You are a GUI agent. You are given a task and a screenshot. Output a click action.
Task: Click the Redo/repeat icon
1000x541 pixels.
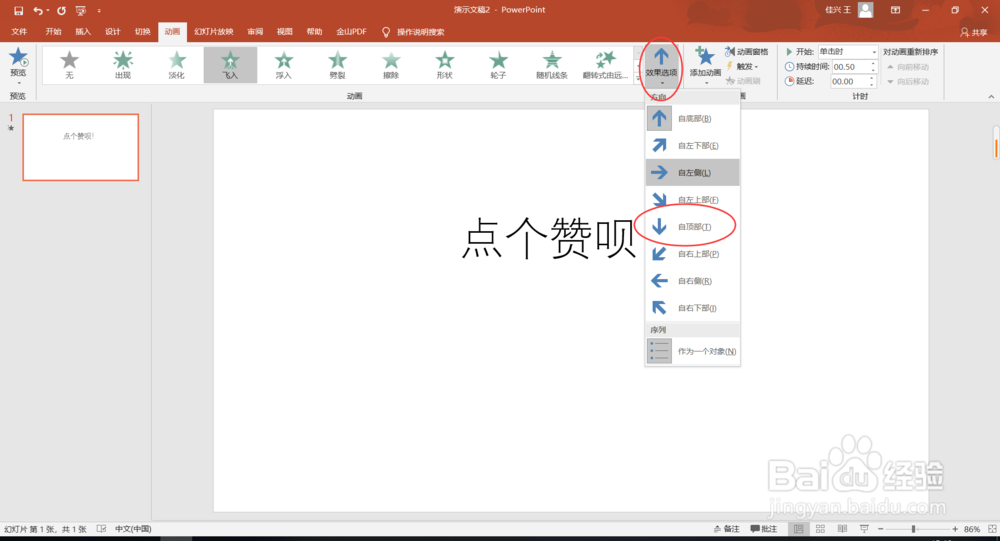61,10
